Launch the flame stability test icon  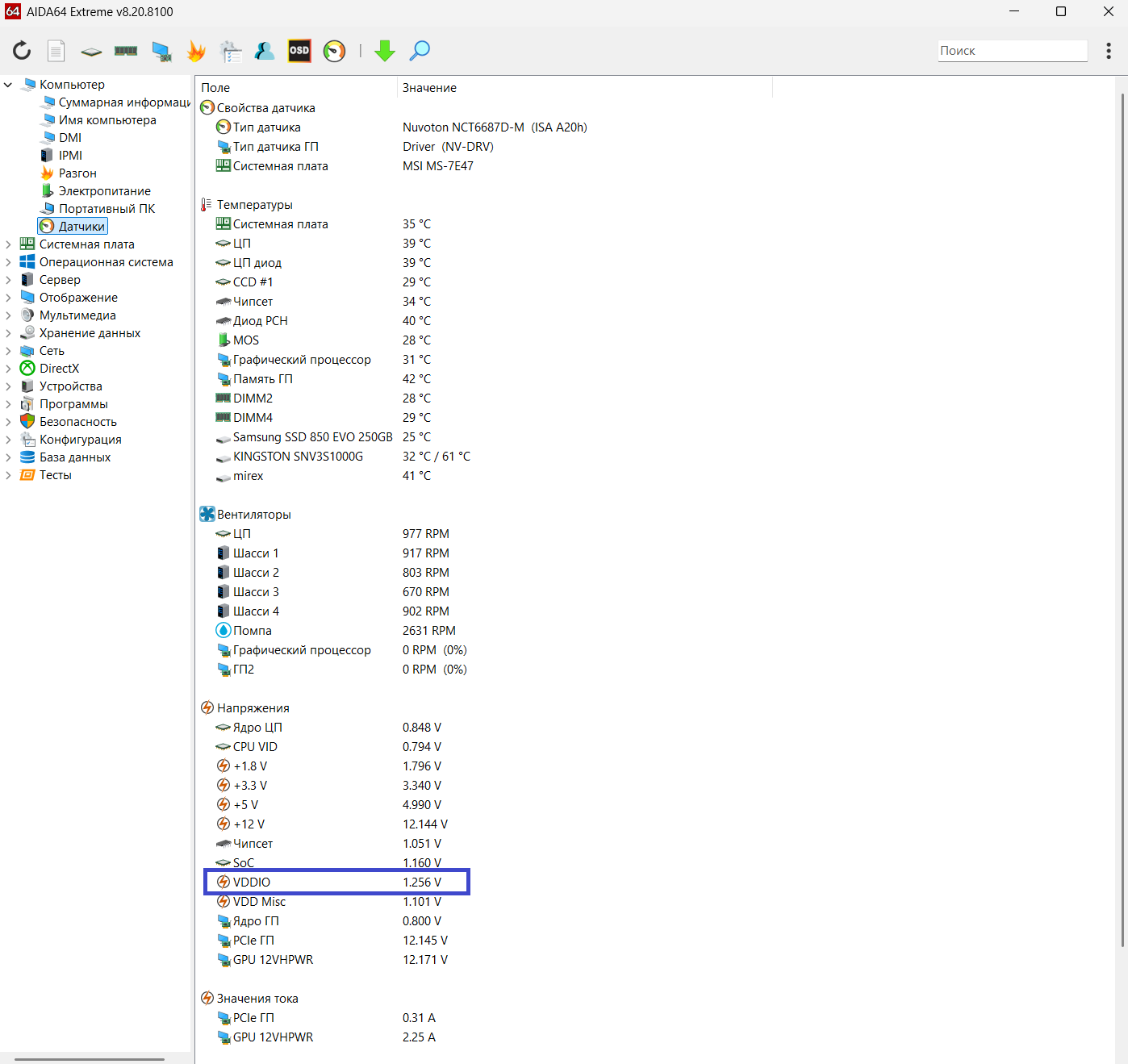point(196,51)
